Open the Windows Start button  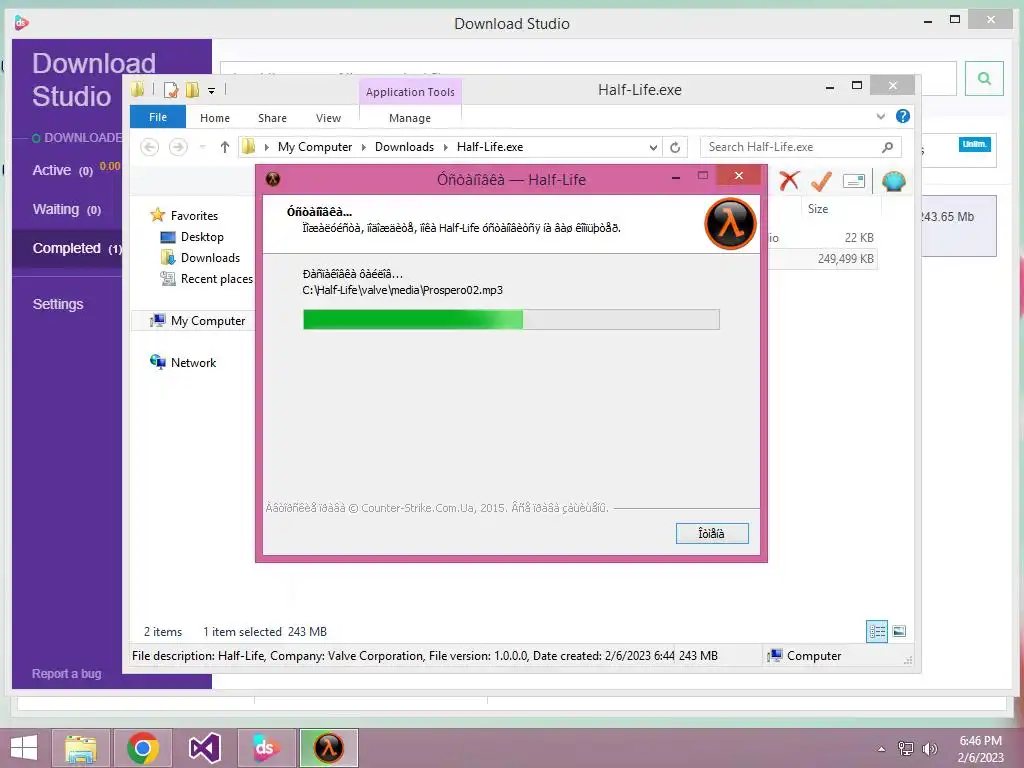coord(24,748)
